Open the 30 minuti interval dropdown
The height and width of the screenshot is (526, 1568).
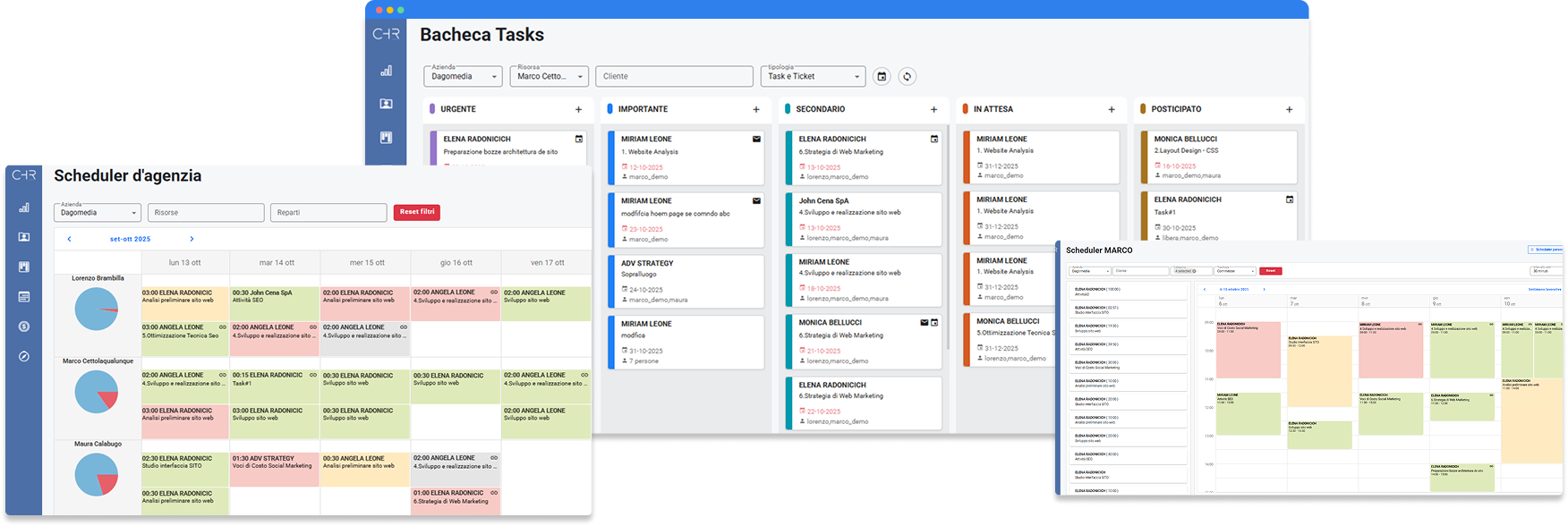(x=1545, y=271)
